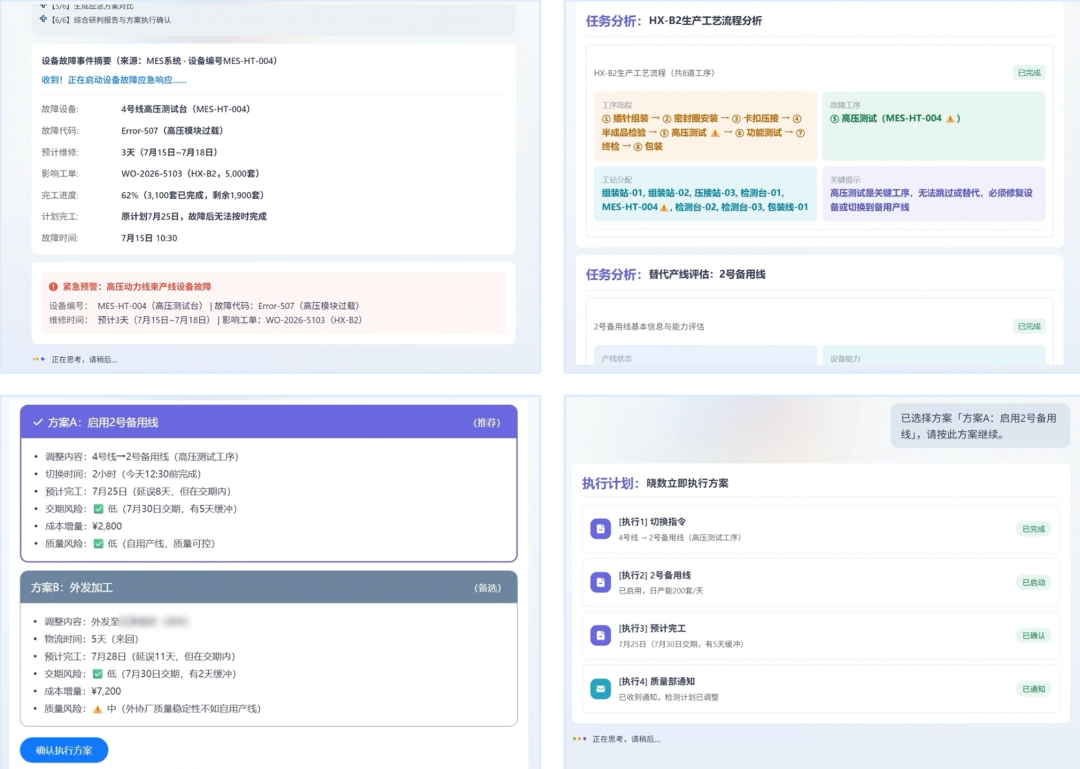The image size is (1080, 769).
Task: Click the 4号线高压测试台（MES-HT-004） device value
Action: click(185, 109)
